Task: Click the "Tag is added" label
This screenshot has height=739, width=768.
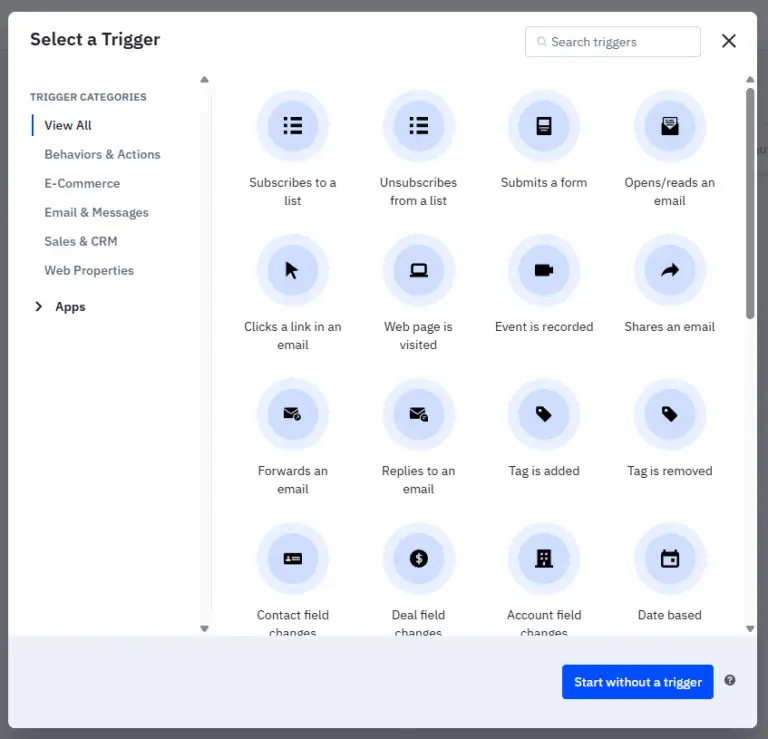Action: click(544, 471)
